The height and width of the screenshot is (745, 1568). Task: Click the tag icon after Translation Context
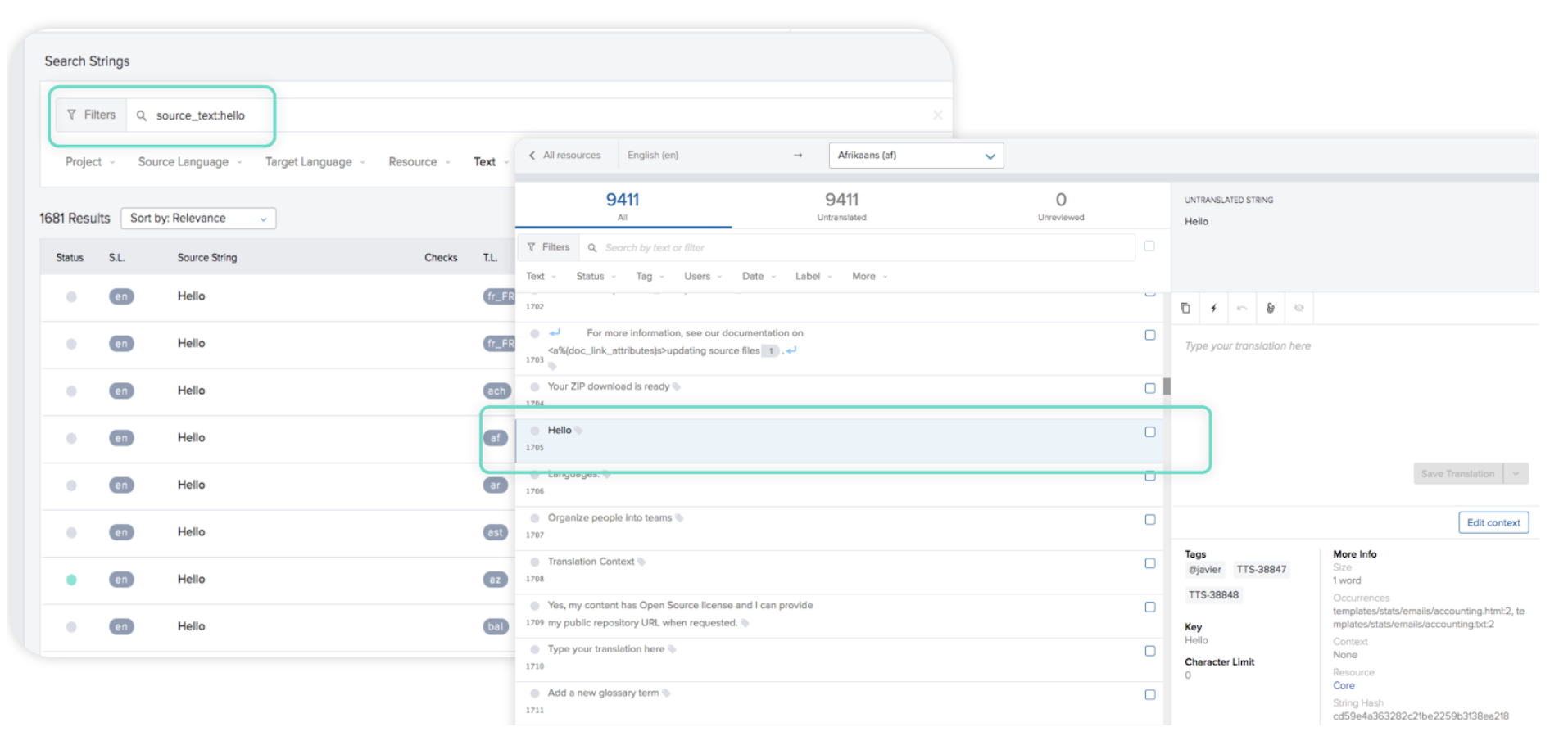tap(641, 562)
